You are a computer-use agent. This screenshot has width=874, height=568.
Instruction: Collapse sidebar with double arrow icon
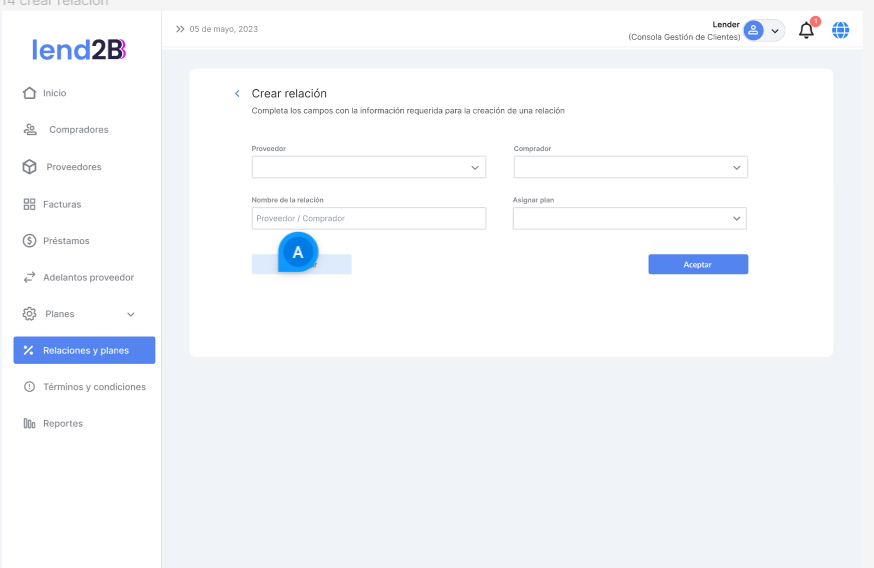[180, 29]
